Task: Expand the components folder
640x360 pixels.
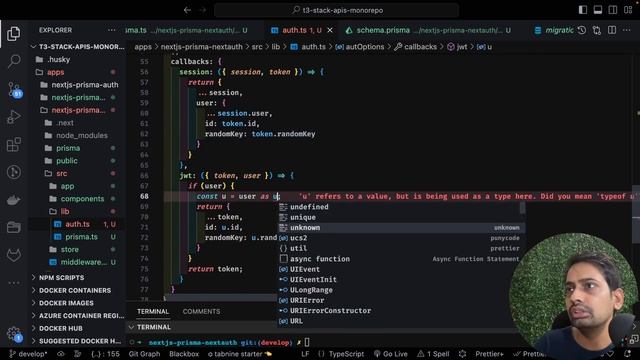Action: tap(78, 199)
